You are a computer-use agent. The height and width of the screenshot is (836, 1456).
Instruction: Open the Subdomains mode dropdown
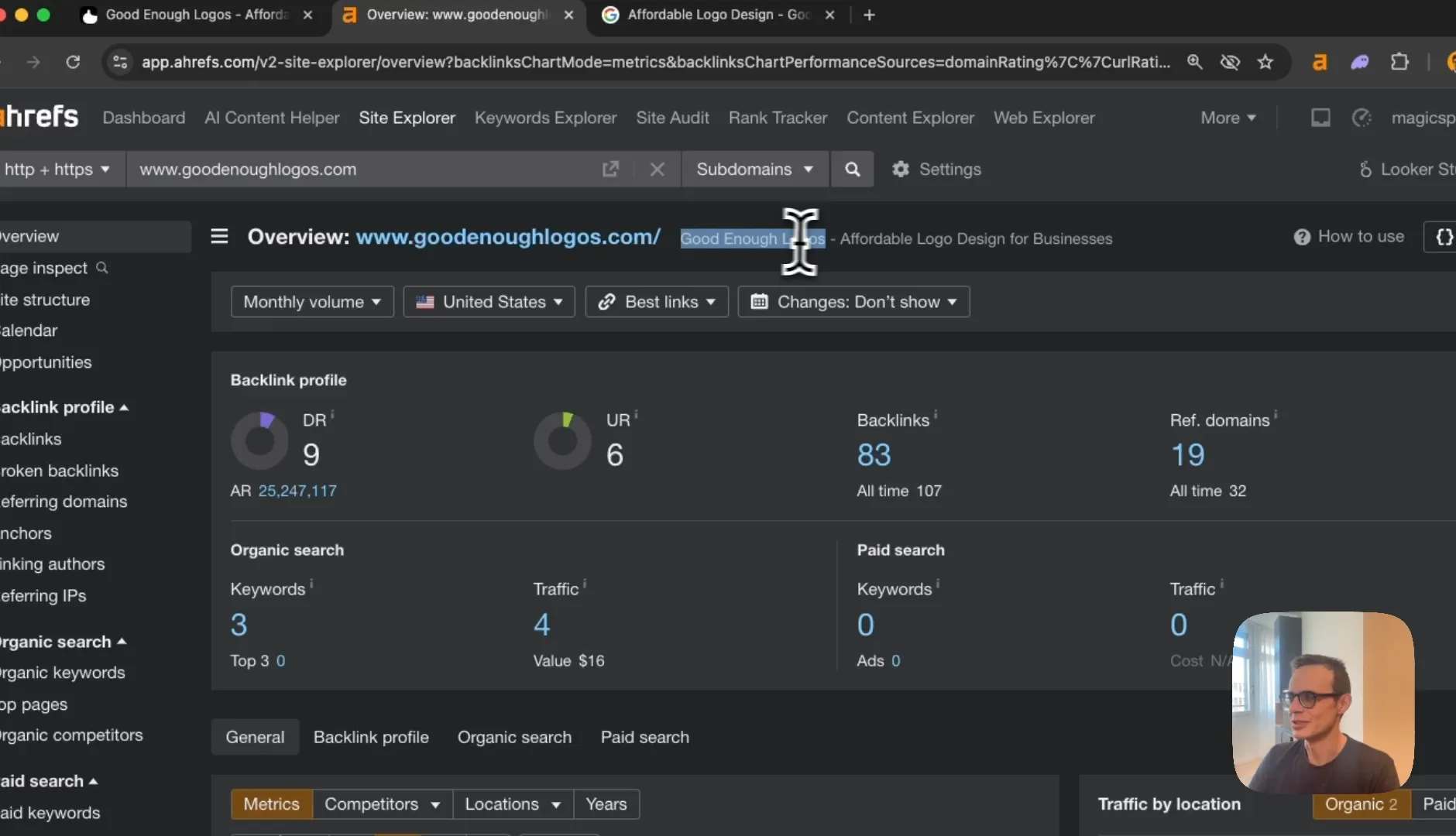click(x=755, y=169)
